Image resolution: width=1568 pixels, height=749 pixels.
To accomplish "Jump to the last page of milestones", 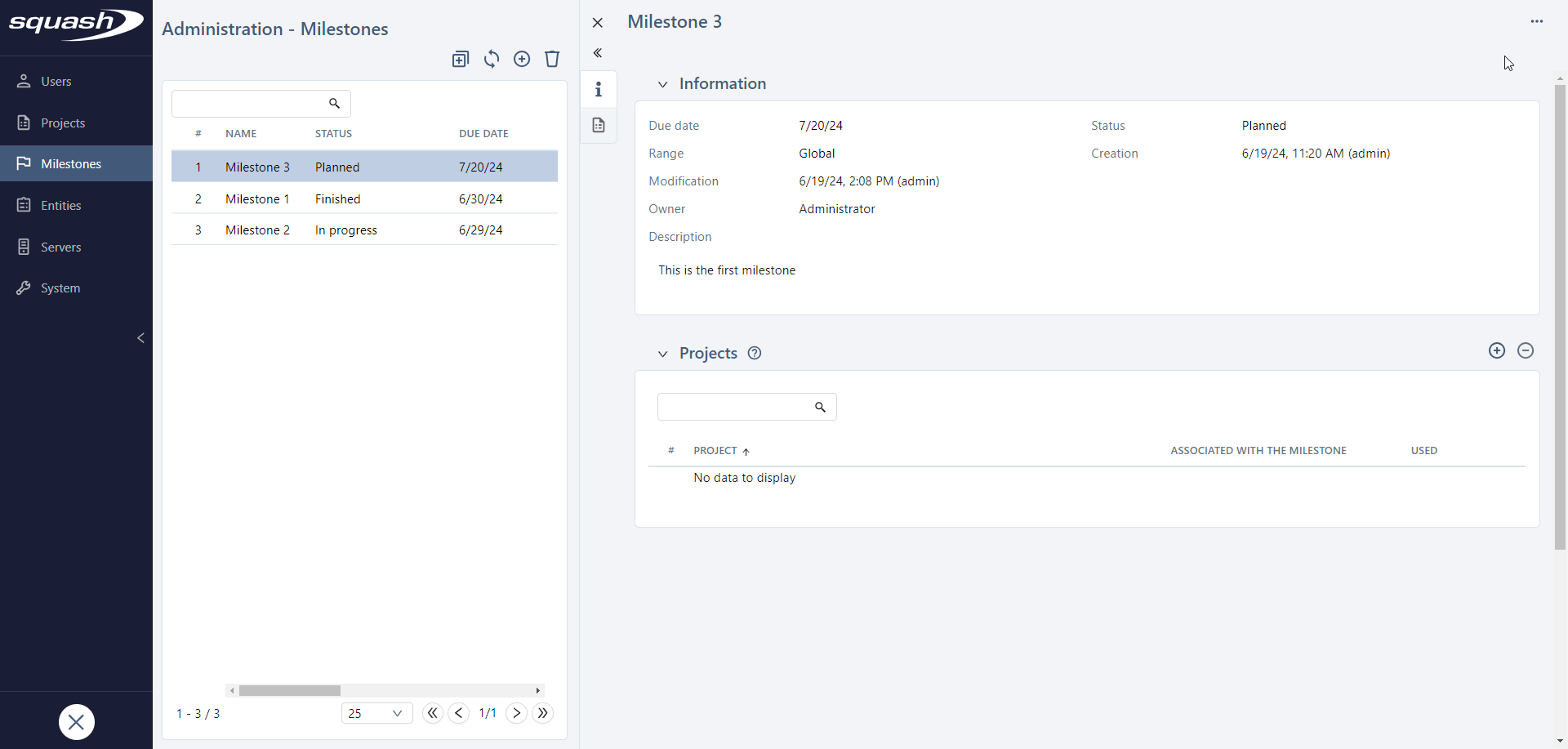I will point(543,713).
